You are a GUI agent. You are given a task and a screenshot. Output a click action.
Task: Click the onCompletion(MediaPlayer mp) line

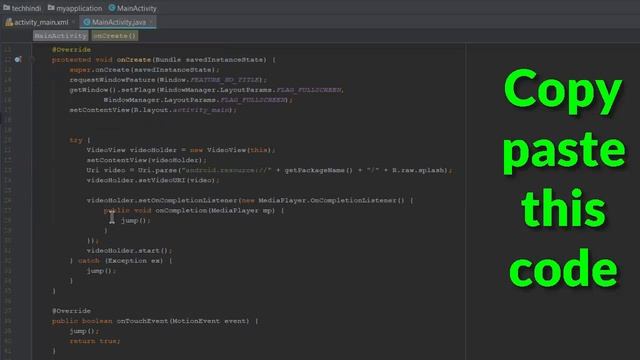(194, 211)
